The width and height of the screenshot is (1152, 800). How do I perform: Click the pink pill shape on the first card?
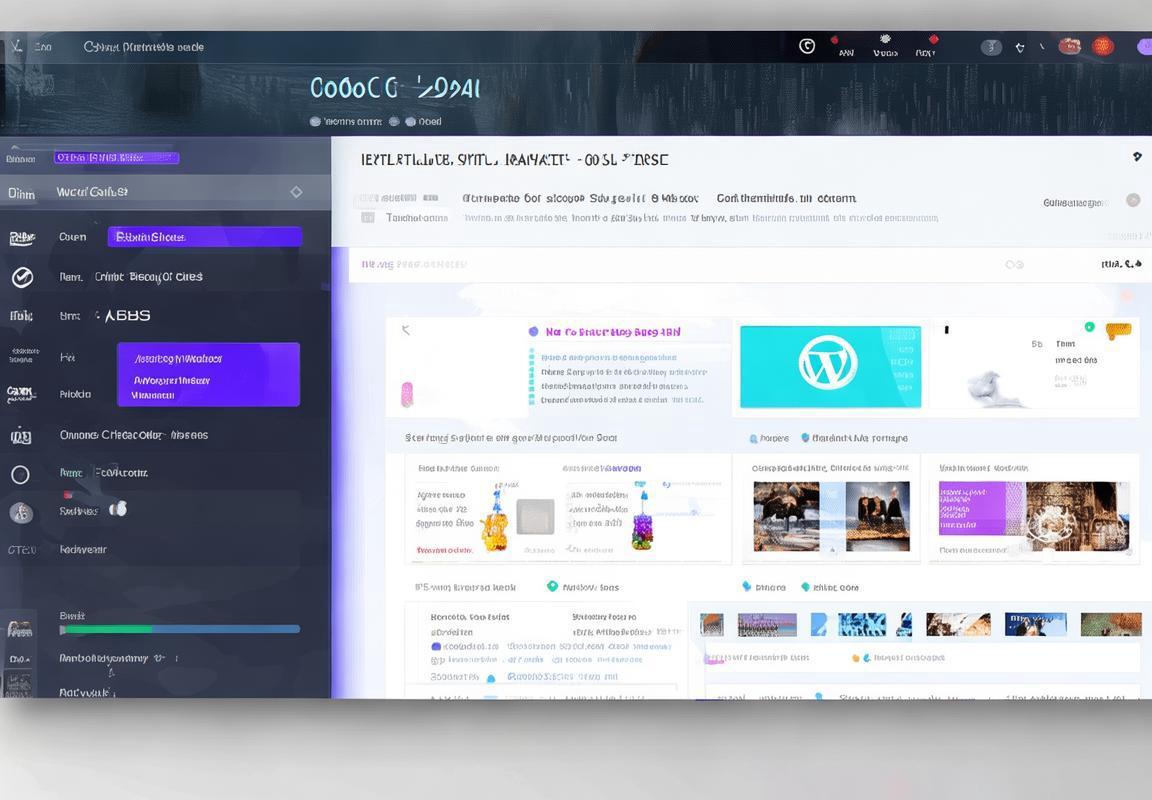point(406,394)
